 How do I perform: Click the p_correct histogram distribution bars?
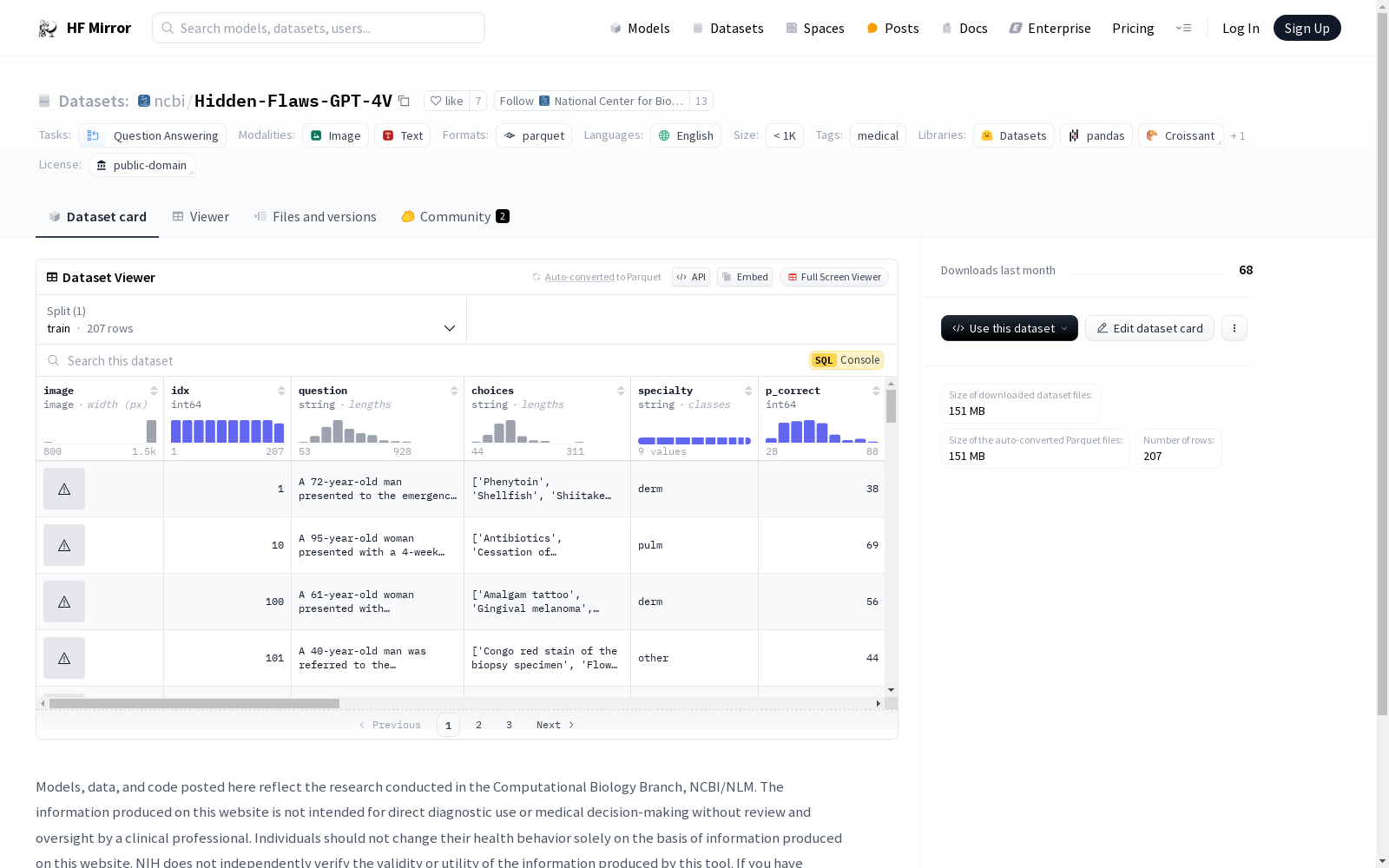point(821,431)
